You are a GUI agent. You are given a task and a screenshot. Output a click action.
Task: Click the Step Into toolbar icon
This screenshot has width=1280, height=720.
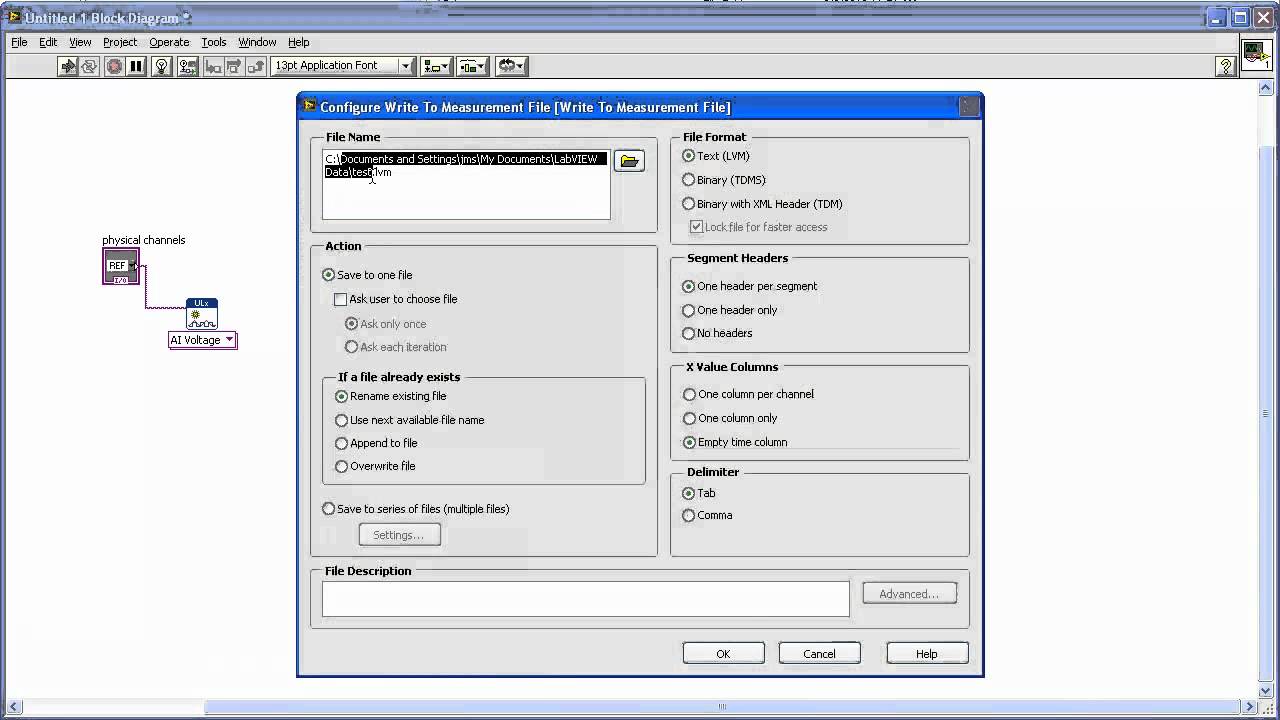pos(212,66)
